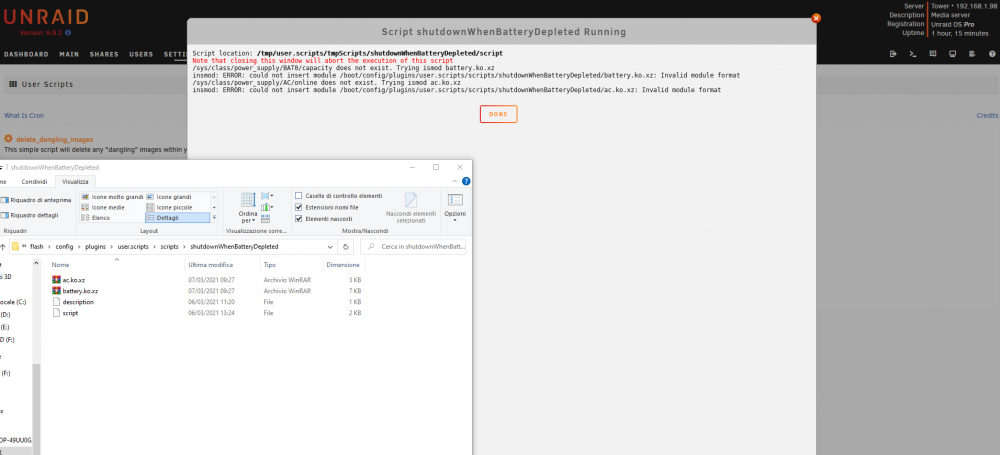Click the script file icon
This screenshot has height=455, width=1000.
57,313
